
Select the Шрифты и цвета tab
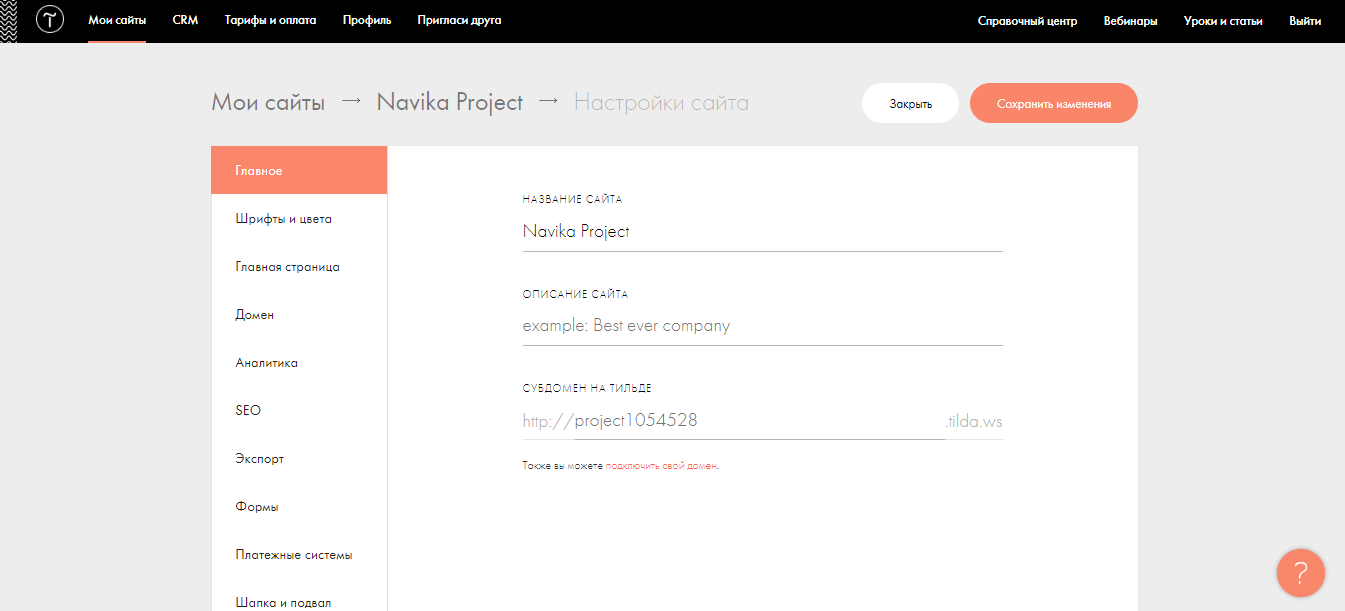(283, 219)
